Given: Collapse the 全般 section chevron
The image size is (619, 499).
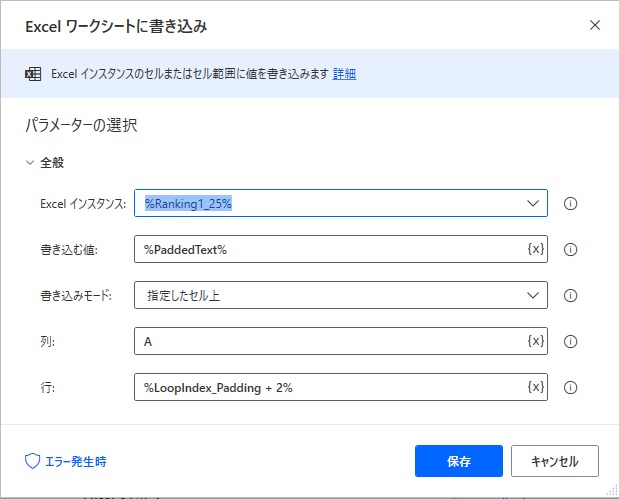Looking at the screenshot, I should point(30,163).
